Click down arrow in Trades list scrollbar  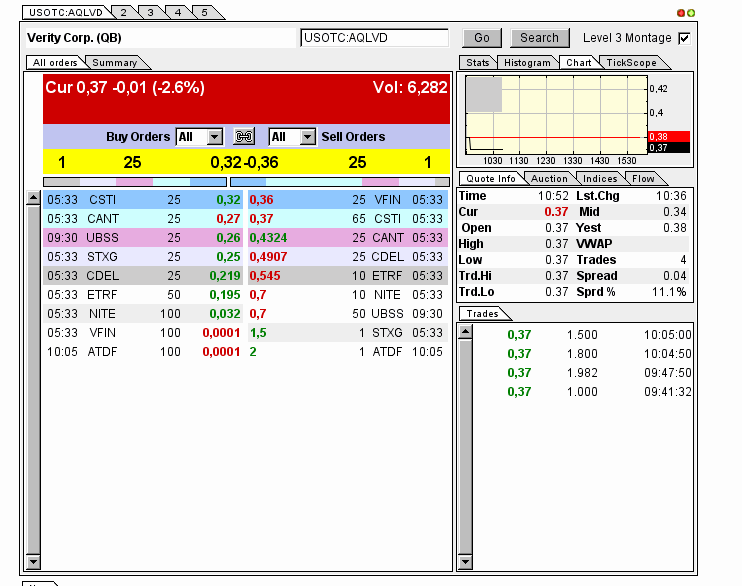coord(465,562)
